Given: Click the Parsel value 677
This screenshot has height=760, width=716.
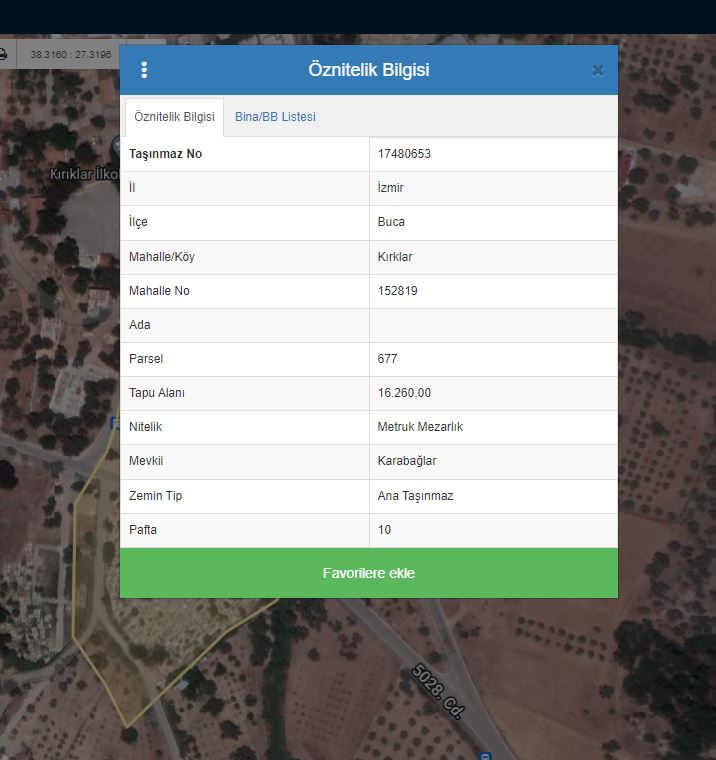Looking at the screenshot, I should (x=388, y=359).
